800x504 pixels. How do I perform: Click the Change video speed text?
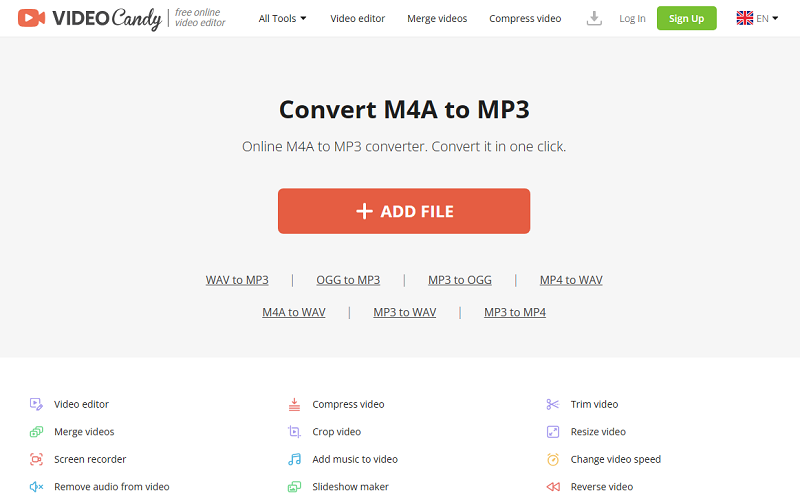tap(616, 459)
